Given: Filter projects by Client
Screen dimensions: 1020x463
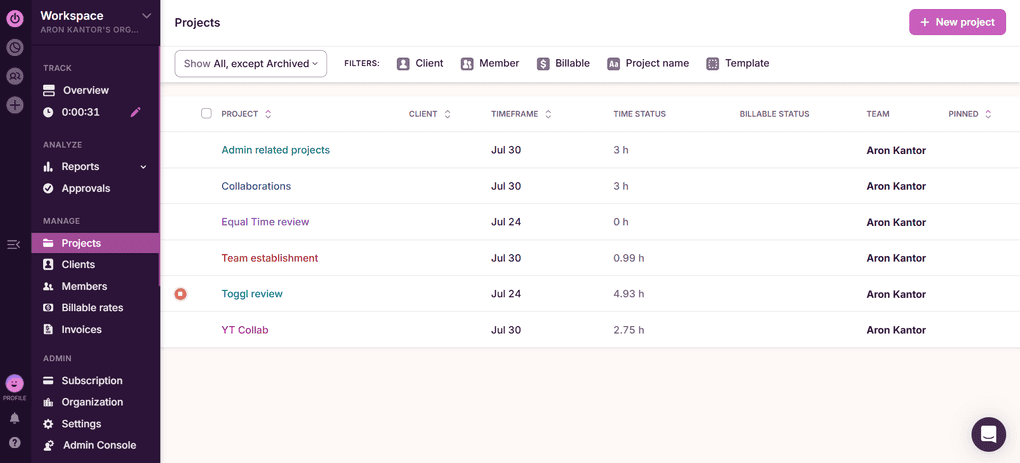Looking at the screenshot, I should point(420,64).
